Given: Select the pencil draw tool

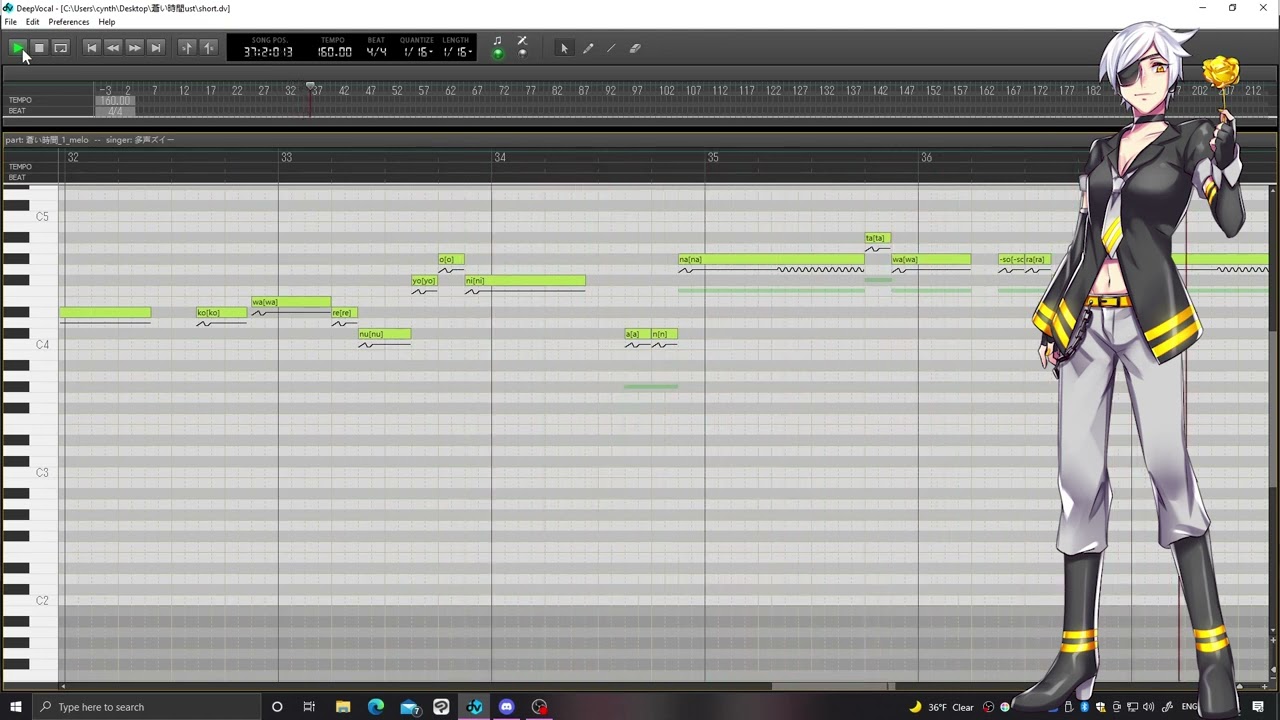Looking at the screenshot, I should point(588,48).
